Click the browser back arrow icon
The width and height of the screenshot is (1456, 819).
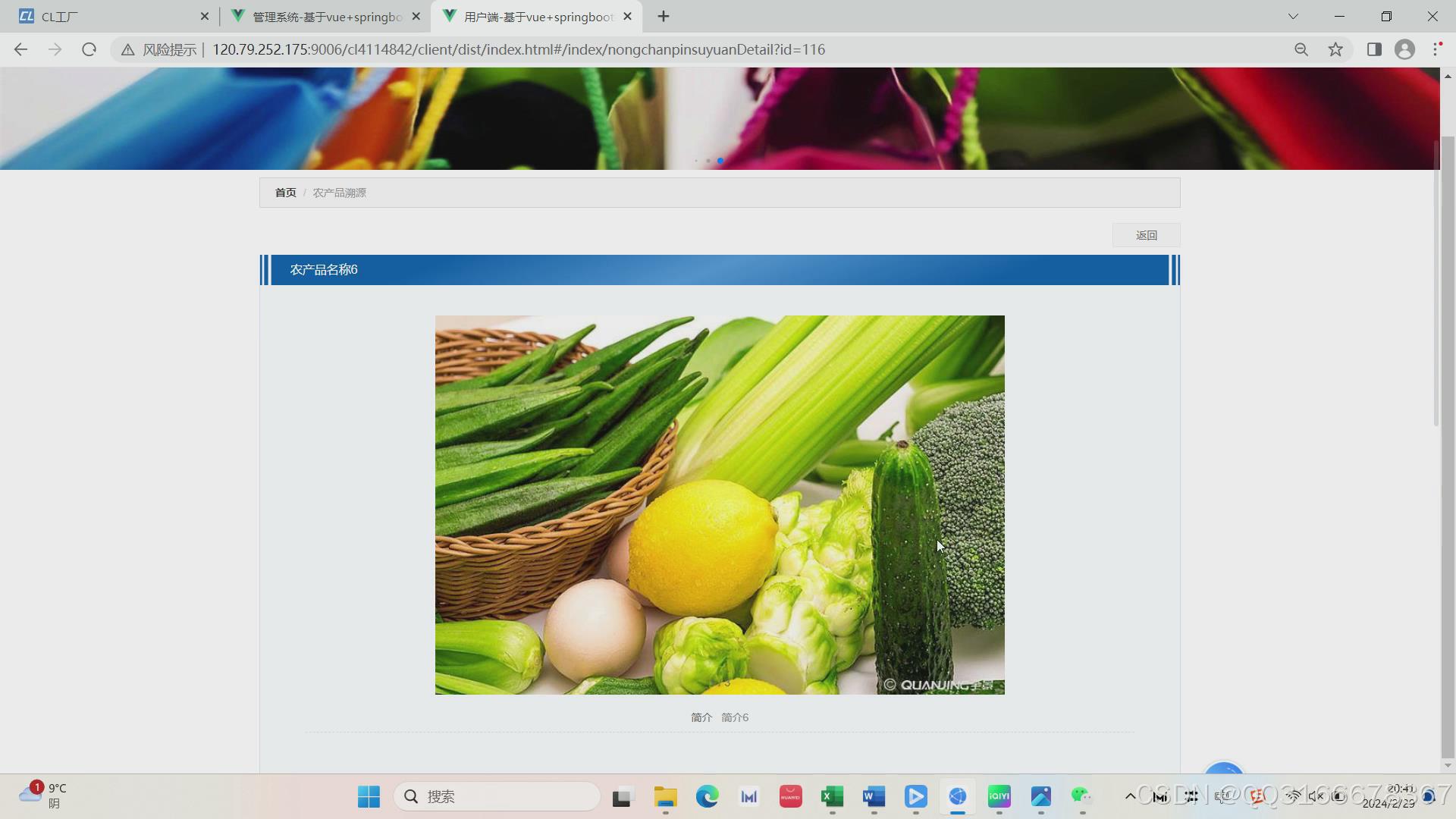click(20, 49)
